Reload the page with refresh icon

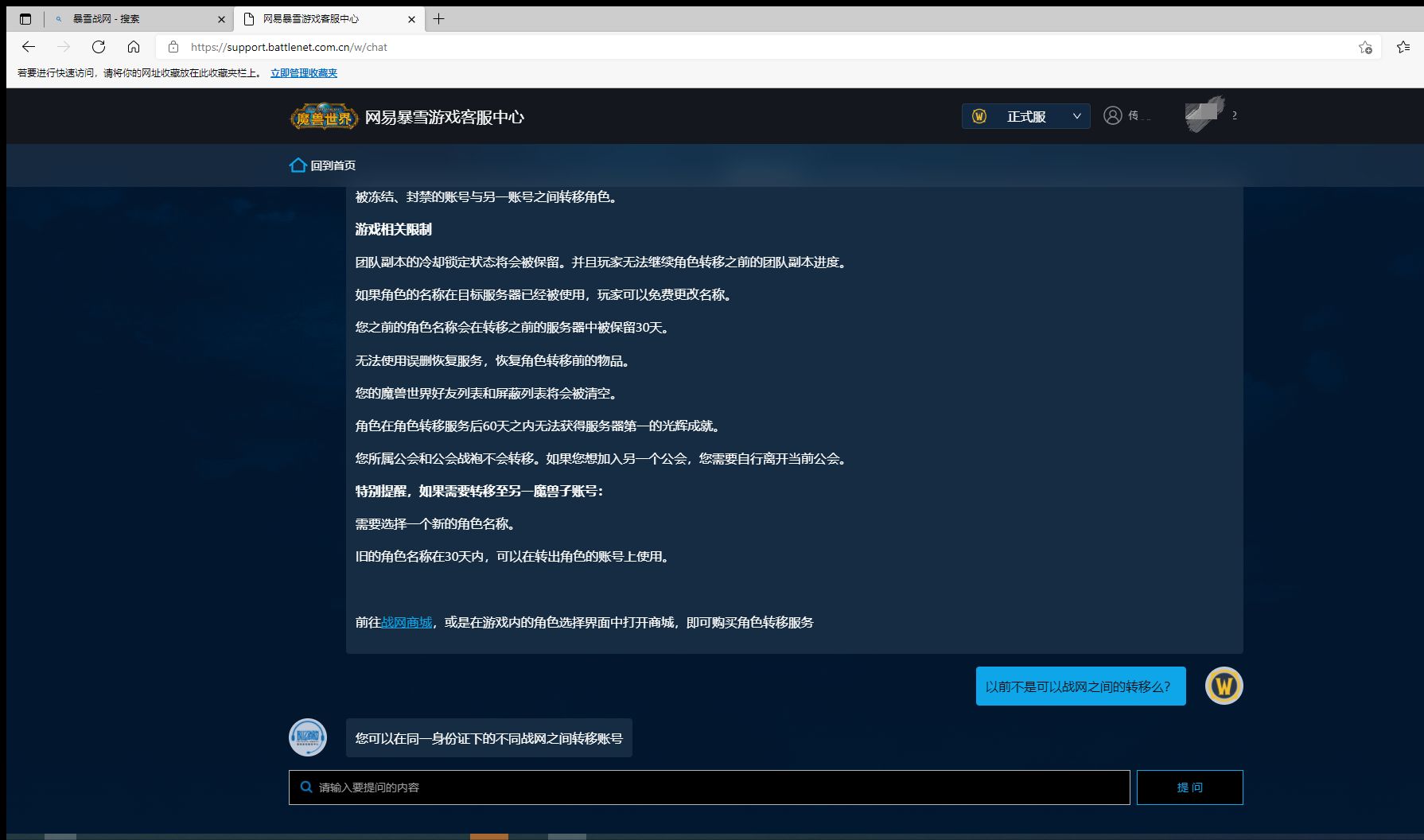click(x=99, y=47)
